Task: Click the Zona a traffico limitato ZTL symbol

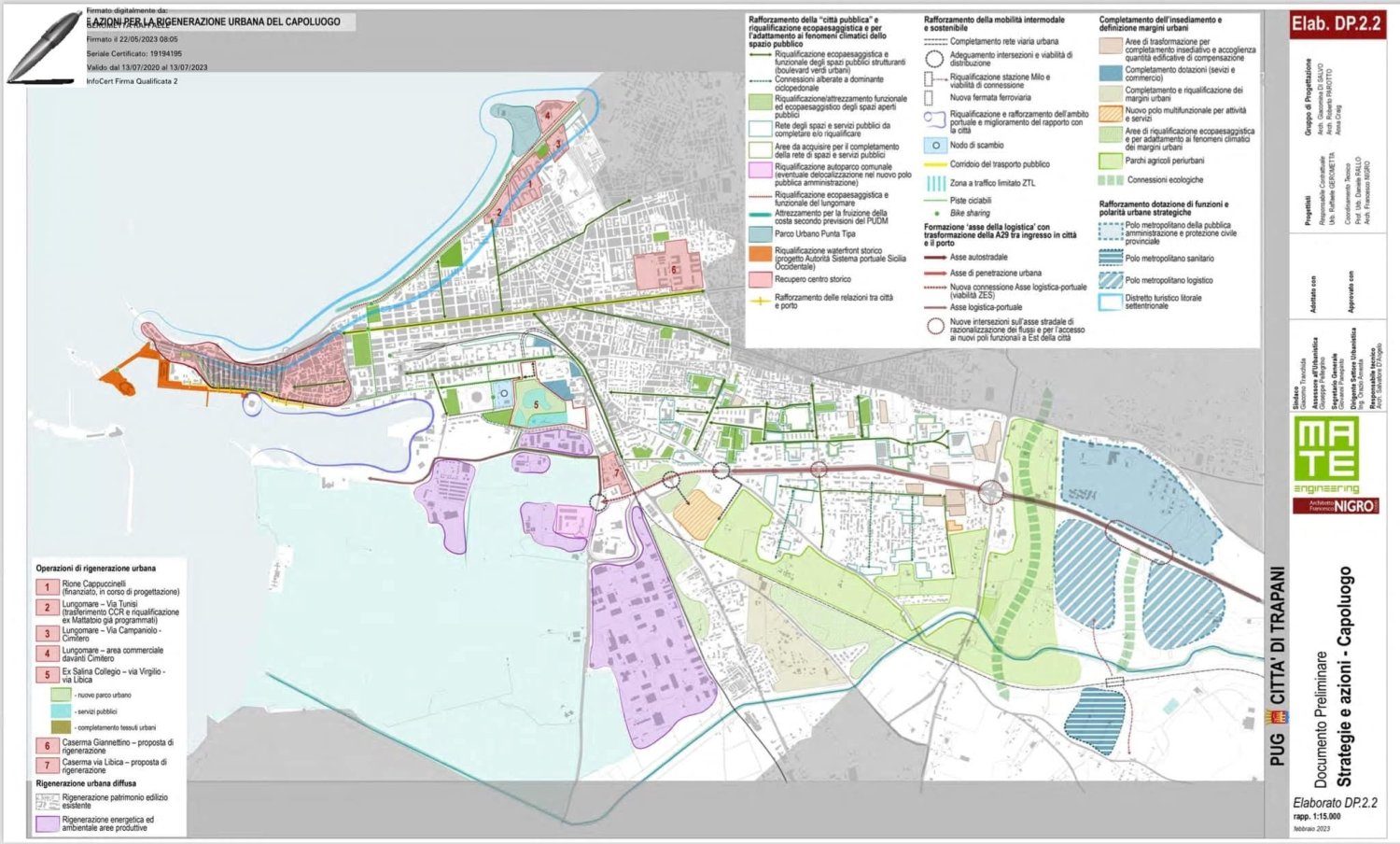Action: [x=935, y=183]
